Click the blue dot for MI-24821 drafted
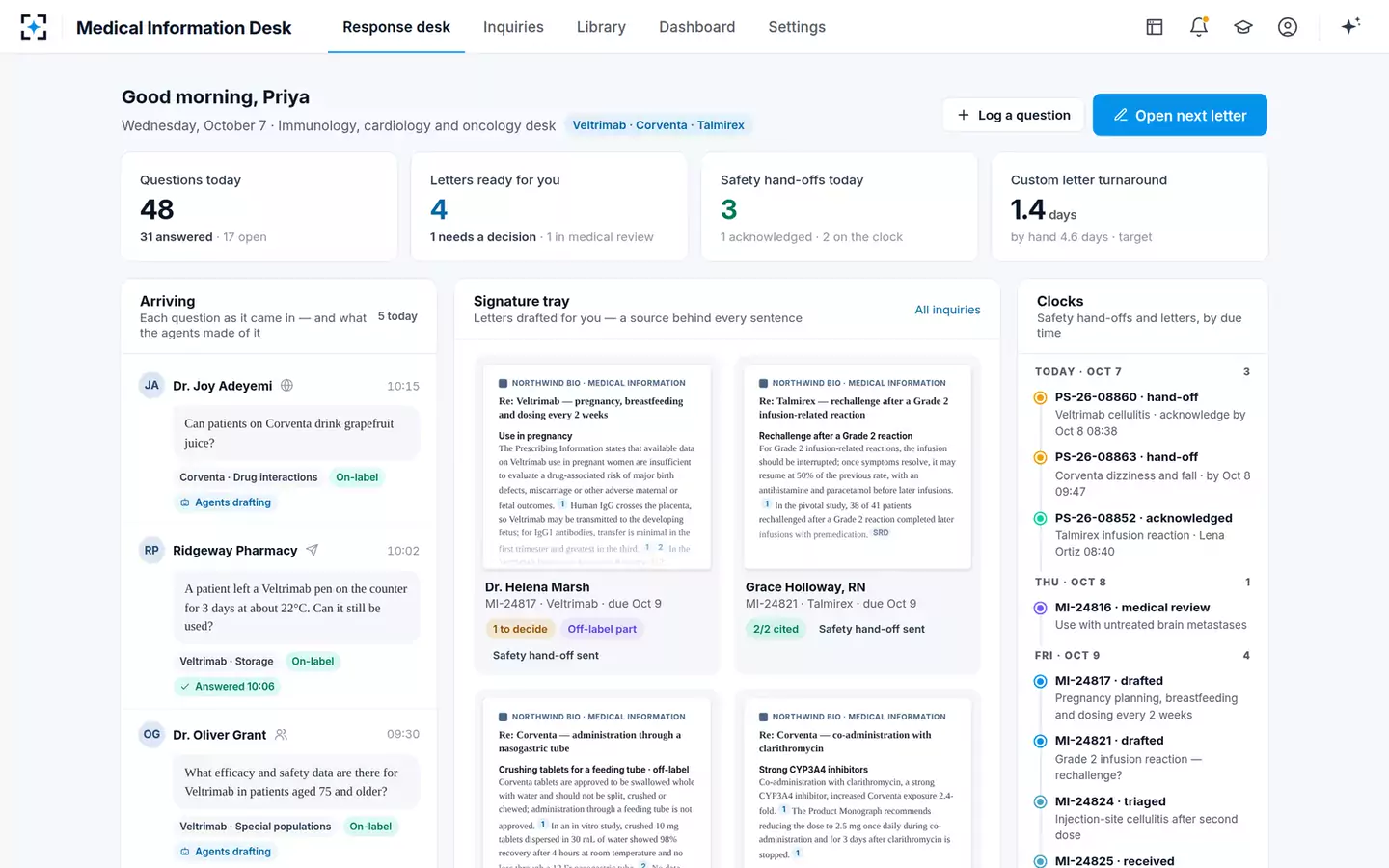 click(x=1040, y=741)
